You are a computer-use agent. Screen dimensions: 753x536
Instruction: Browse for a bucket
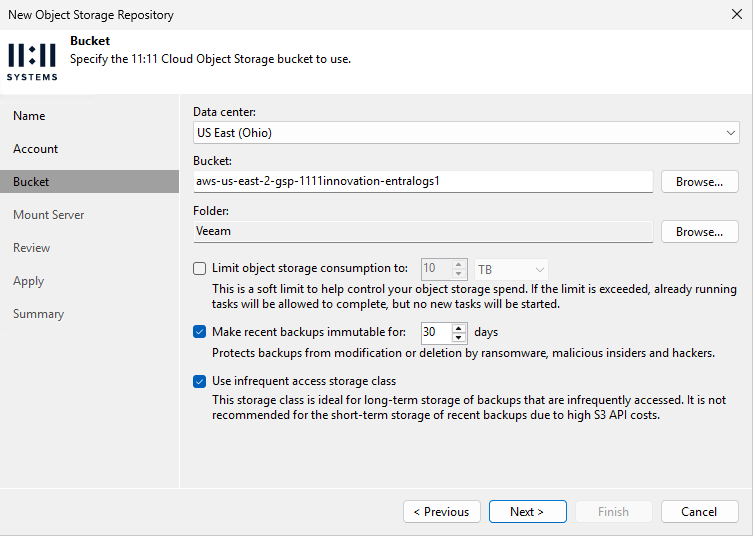[699, 182]
